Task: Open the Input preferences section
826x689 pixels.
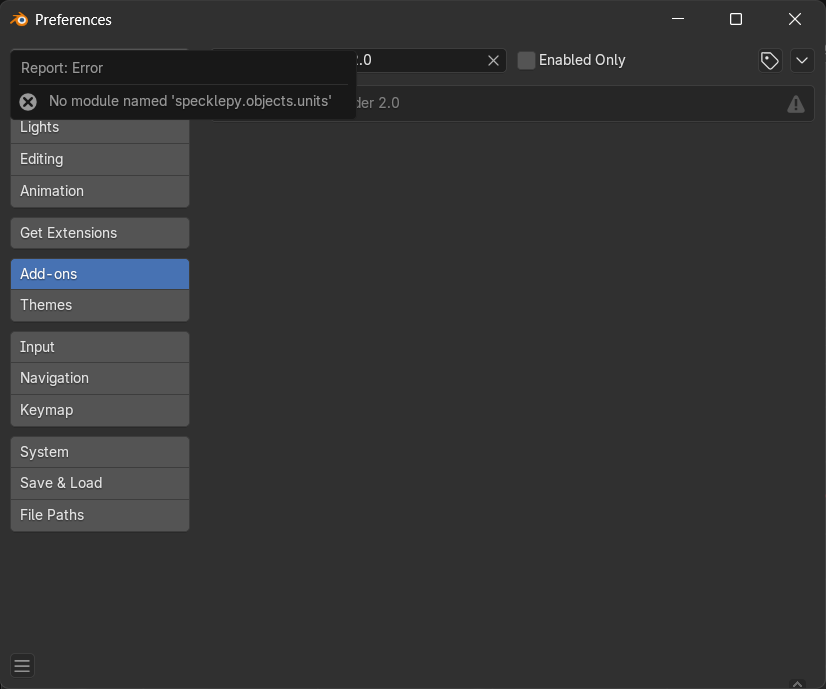Action: coord(100,347)
